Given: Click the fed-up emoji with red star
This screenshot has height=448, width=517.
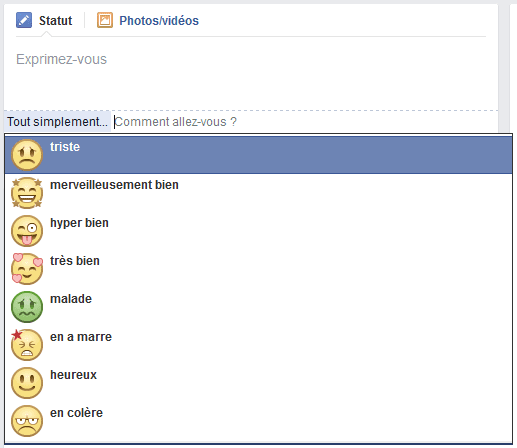Looking at the screenshot, I should [27, 345].
